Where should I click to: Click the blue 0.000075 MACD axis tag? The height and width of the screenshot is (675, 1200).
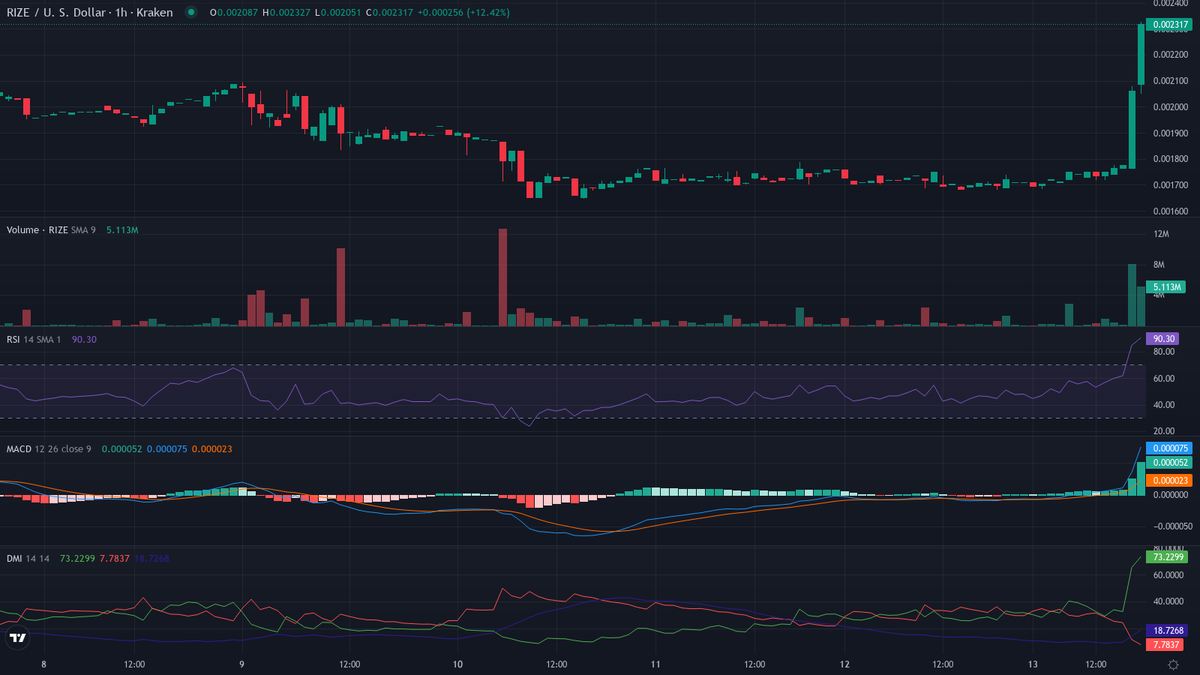click(x=1171, y=448)
